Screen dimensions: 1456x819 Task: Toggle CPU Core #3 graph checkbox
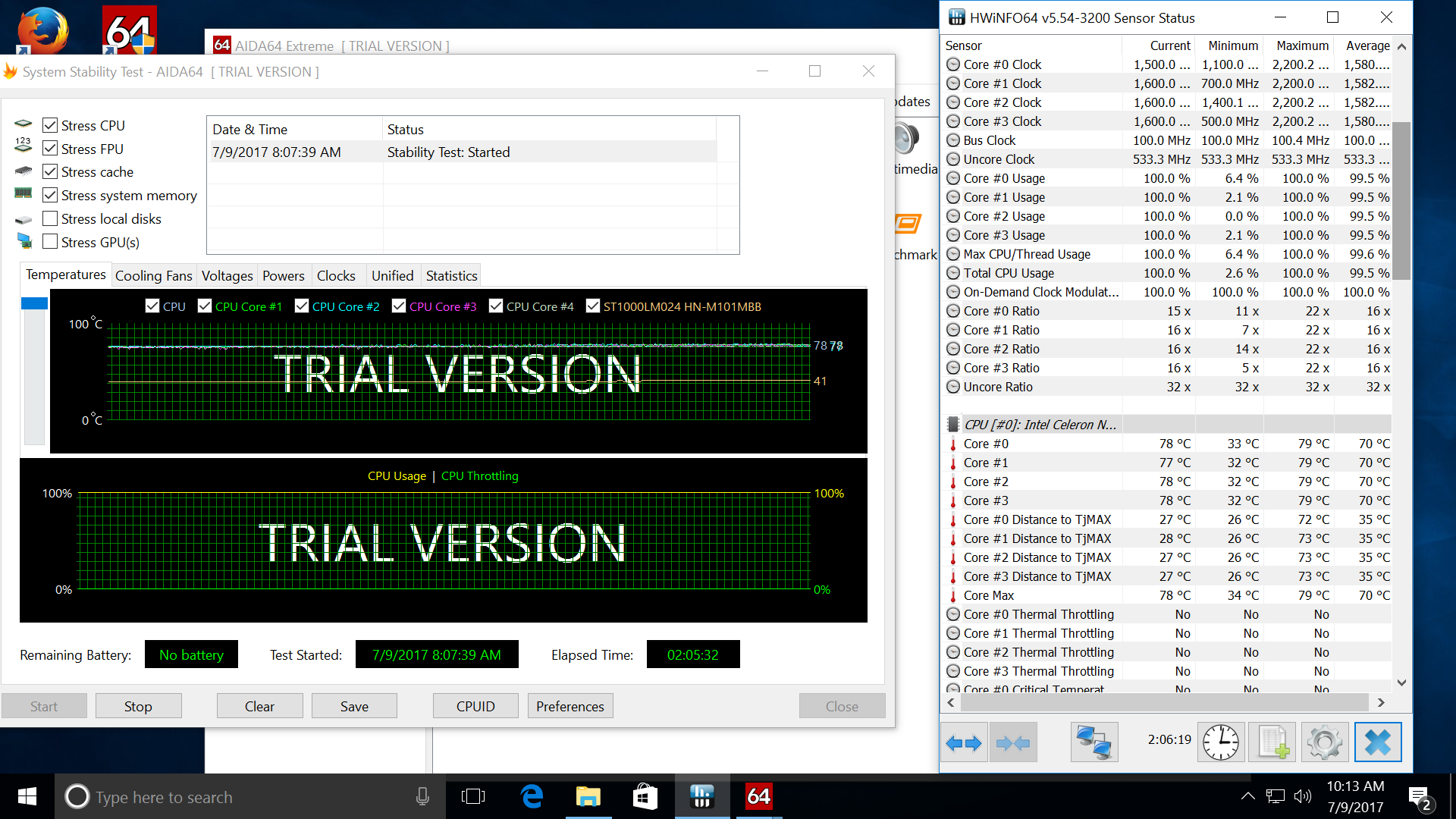click(399, 306)
